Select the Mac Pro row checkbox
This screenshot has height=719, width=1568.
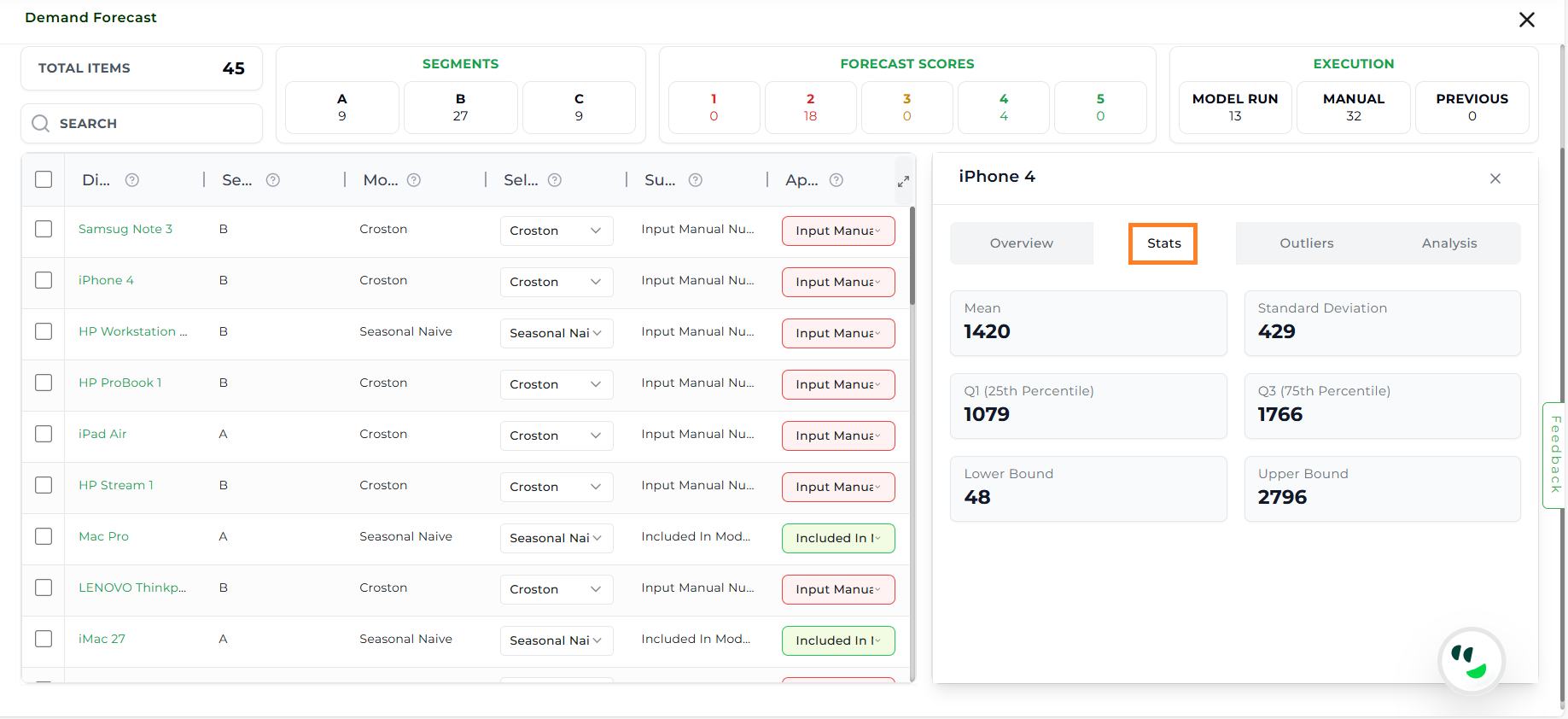tap(44, 536)
